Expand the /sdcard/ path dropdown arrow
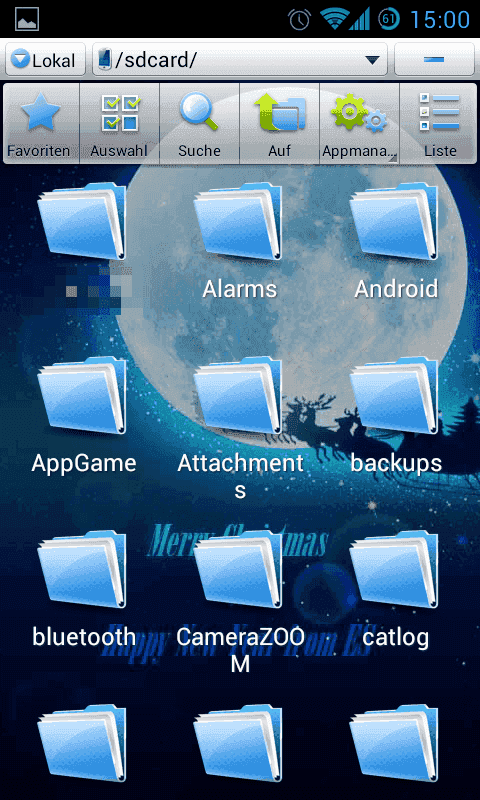 373,60
